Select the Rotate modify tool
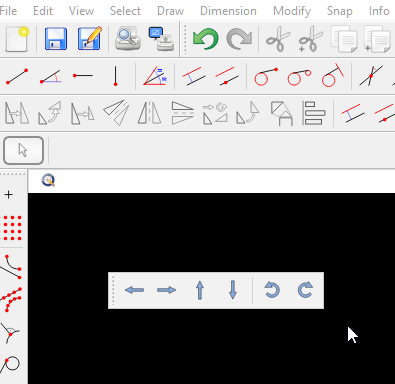Image resolution: width=395 pixels, height=384 pixels. coord(50,113)
